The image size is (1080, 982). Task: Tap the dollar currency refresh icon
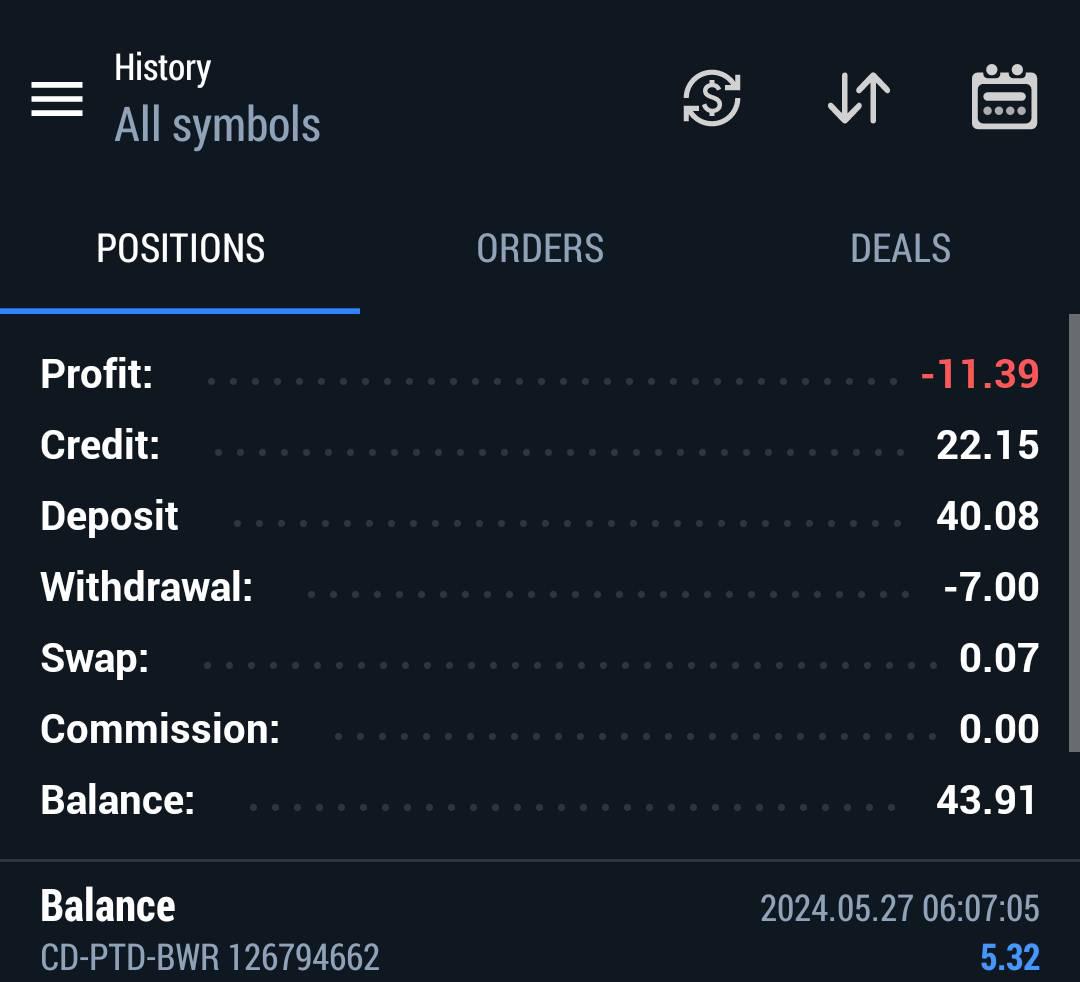[712, 98]
